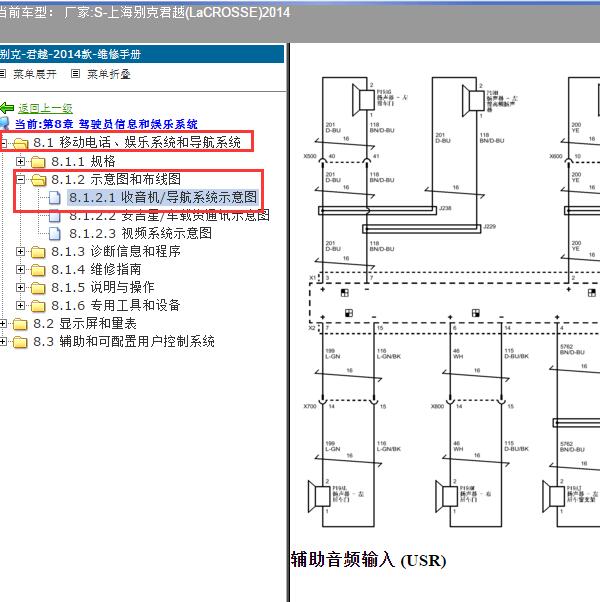
Task: Click the document icon of 8.1.2.1 收音机
Action: (55, 198)
